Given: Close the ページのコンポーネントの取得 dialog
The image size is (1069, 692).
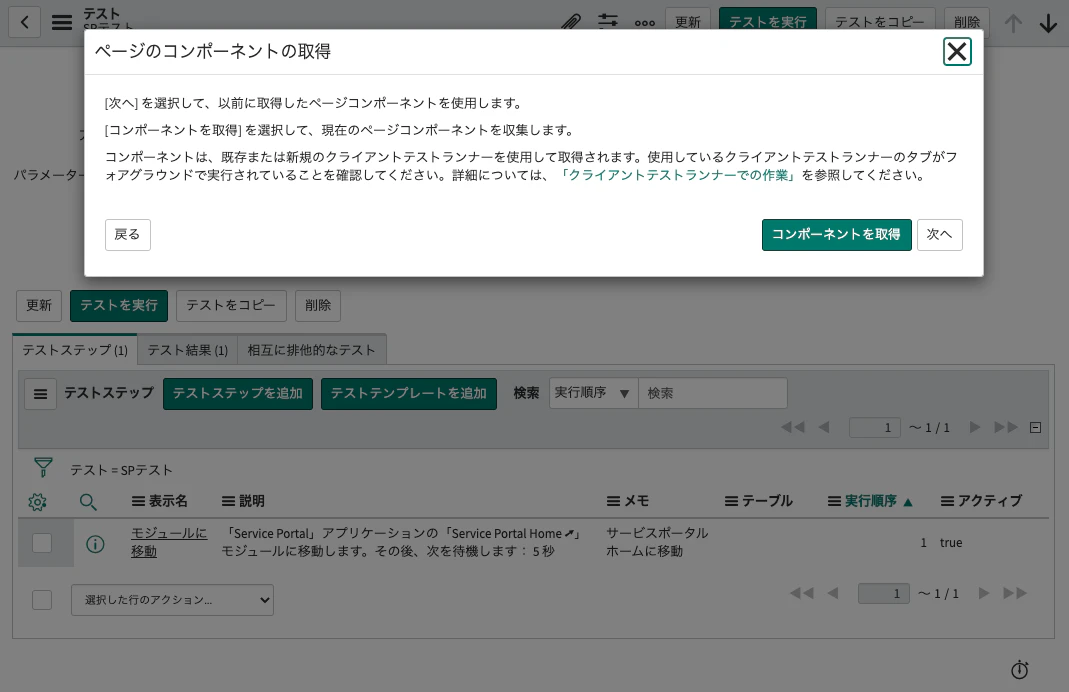Looking at the screenshot, I should coord(957,51).
